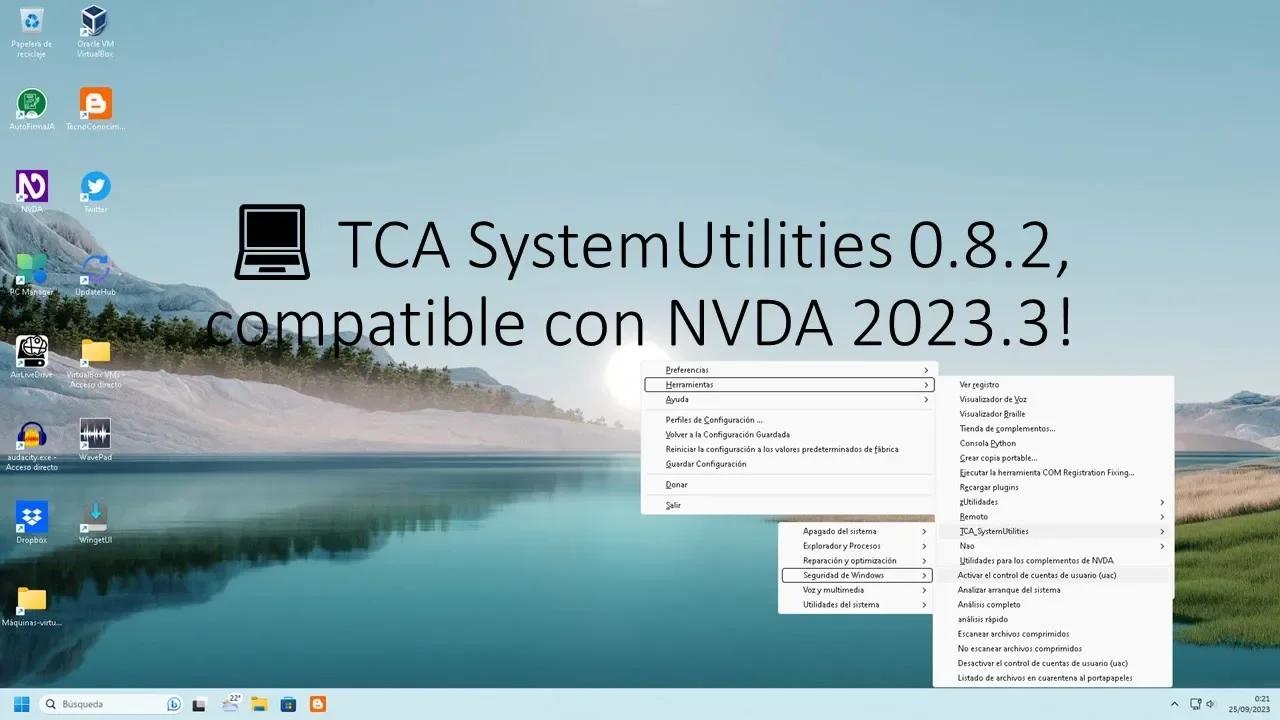
Task: Activar el control de cuentas de usuario
Action: click(x=1037, y=575)
